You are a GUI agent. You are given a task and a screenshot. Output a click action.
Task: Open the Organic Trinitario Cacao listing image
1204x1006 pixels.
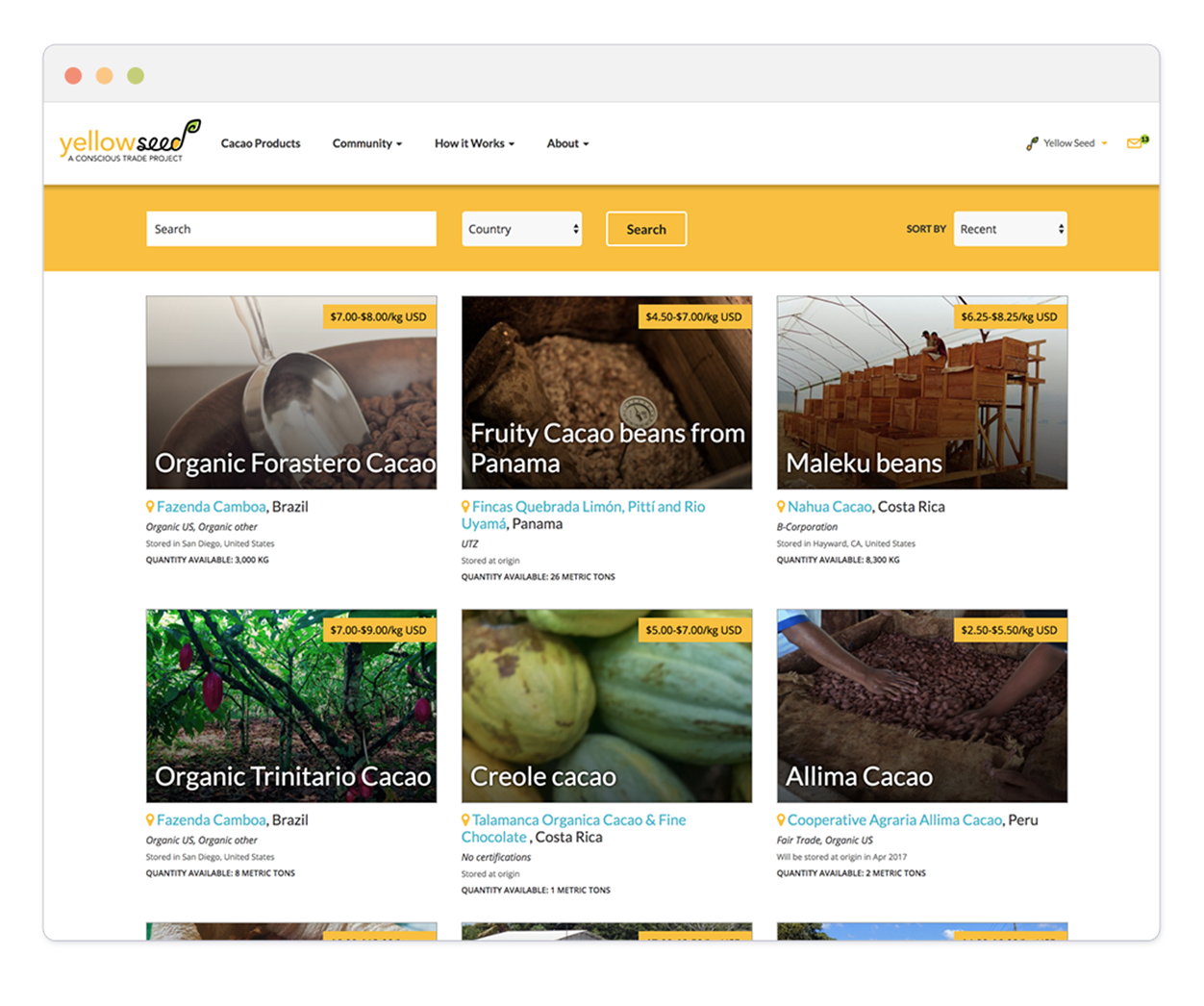[x=291, y=706]
